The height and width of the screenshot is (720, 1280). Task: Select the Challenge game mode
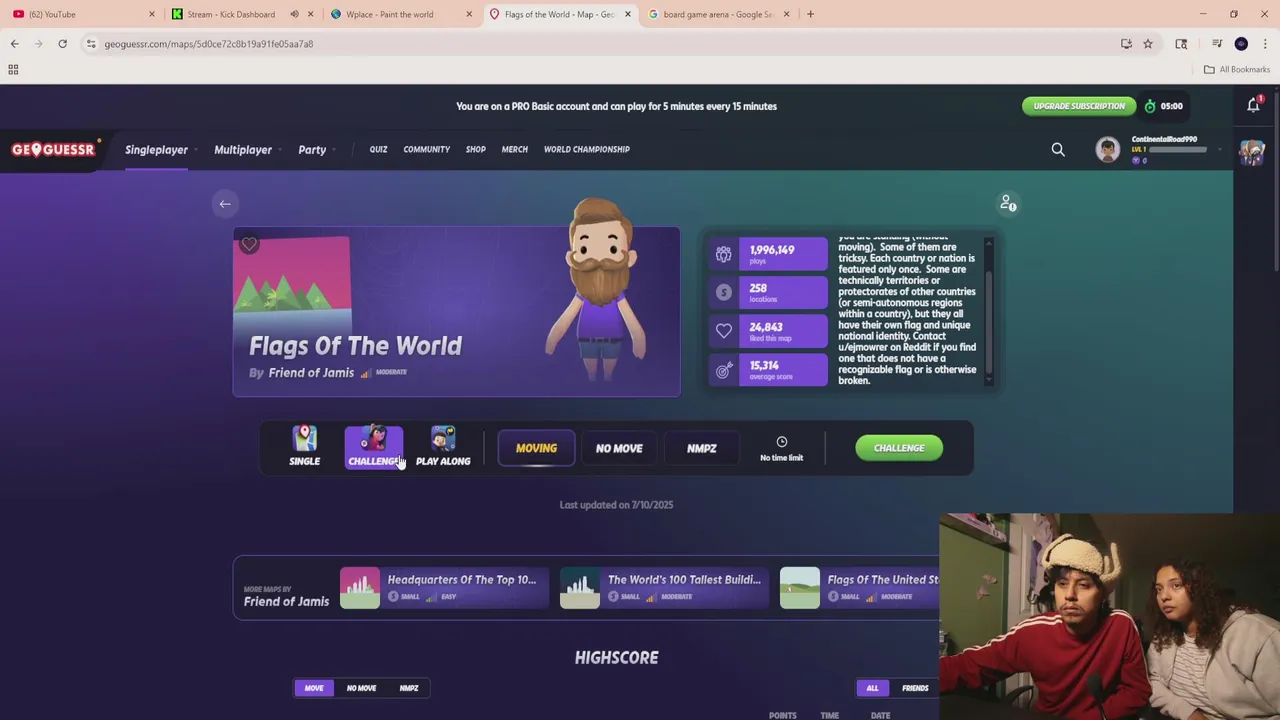[x=374, y=447]
